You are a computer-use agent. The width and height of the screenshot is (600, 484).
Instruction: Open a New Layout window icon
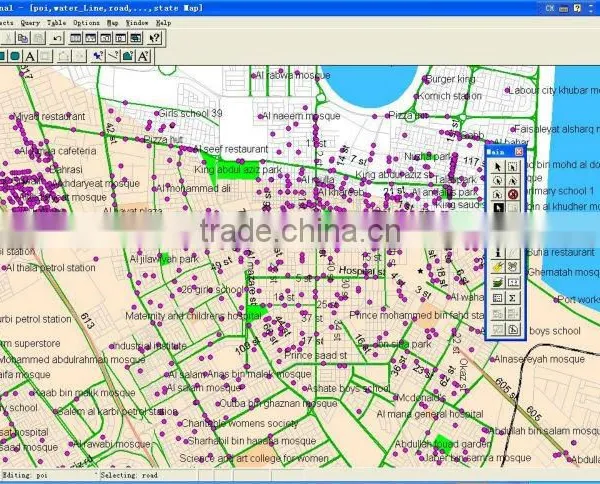tap(121, 38)
